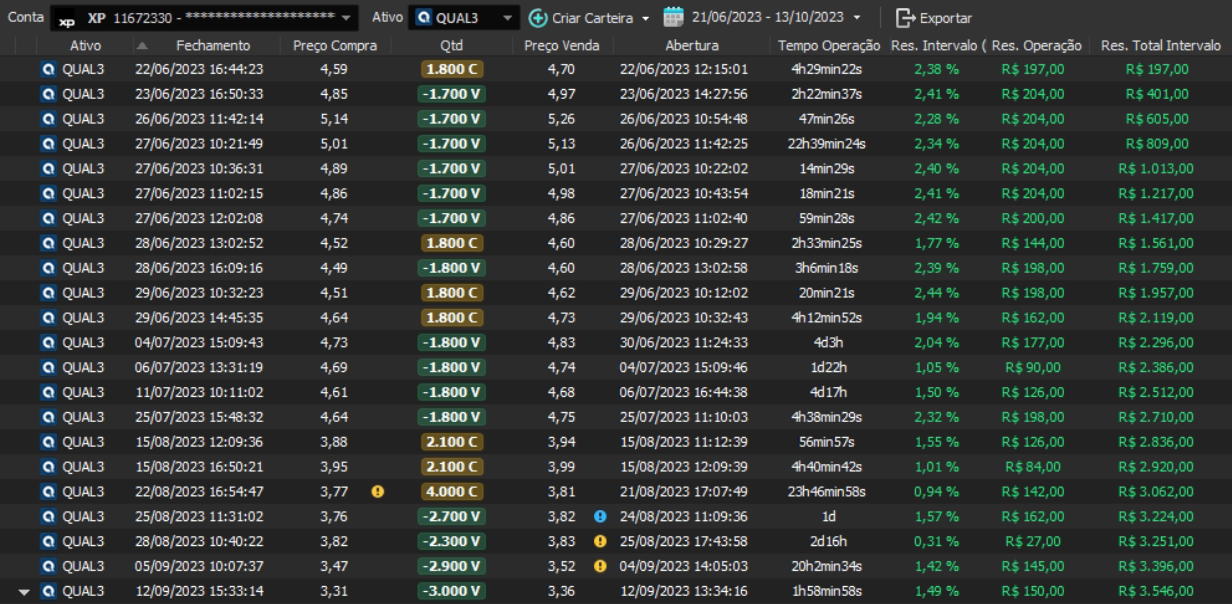This screenshot has height=604, width=1232.
Task: Click the yellow warning icon beside price 3,83
Action: click(x=601, y=542)
